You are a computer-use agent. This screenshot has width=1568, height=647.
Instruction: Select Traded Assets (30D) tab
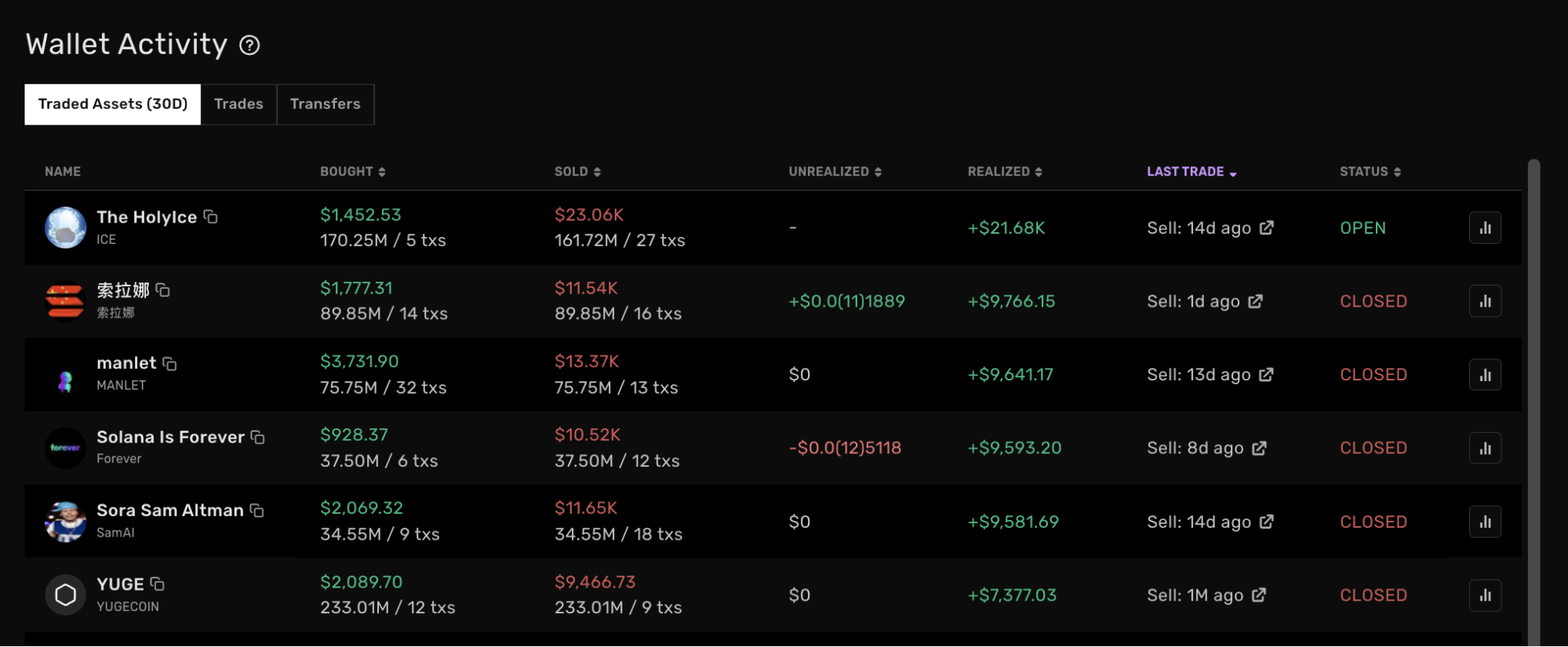pyautogui.click(x=113, y=104)
